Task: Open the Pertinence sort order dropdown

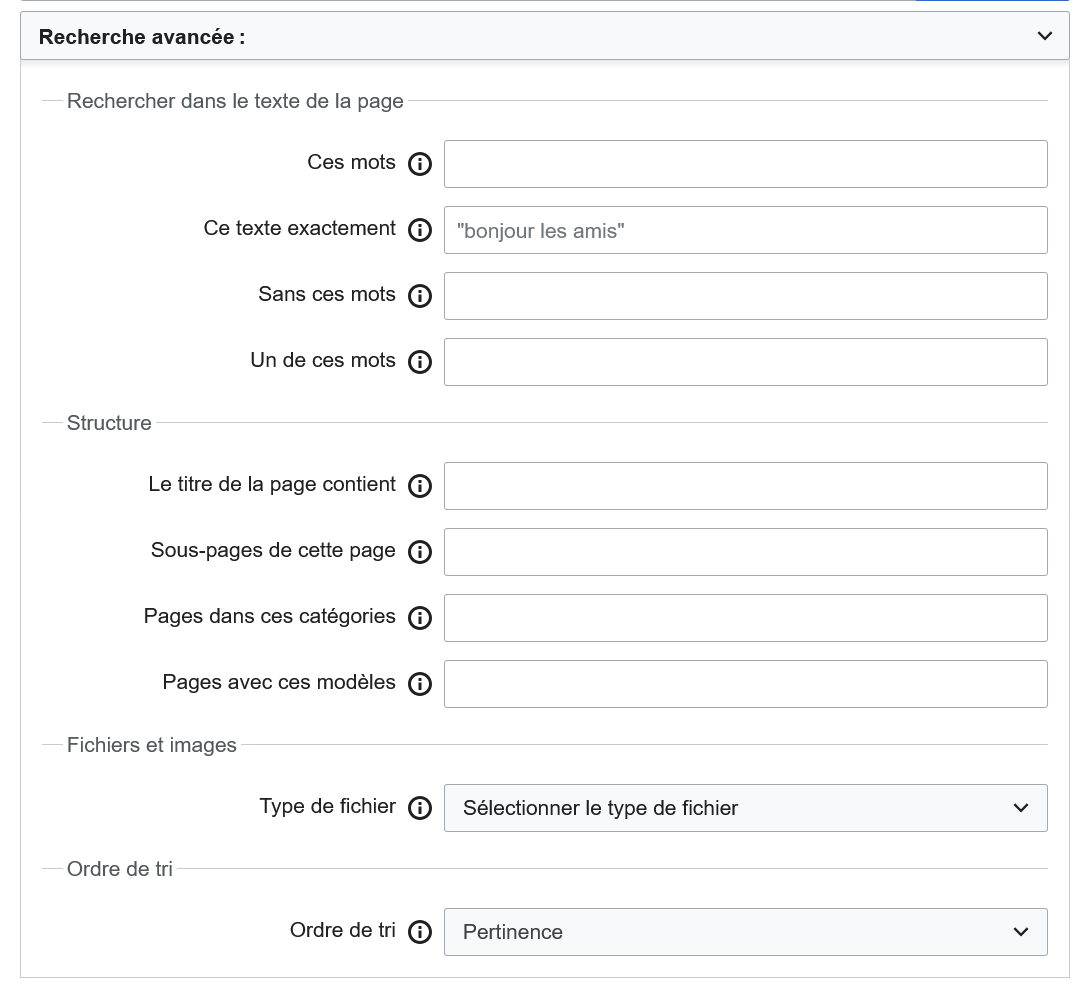Action: point(746,932)
